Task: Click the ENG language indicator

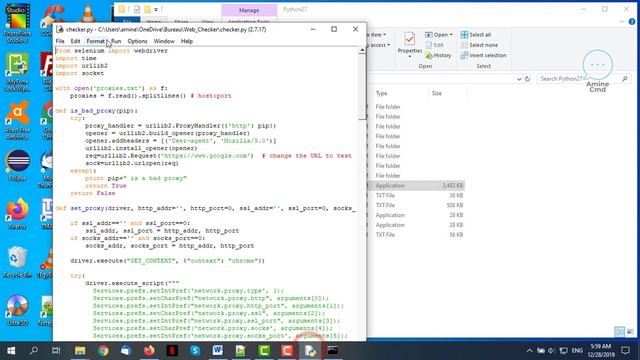Action: pos(577,351)
